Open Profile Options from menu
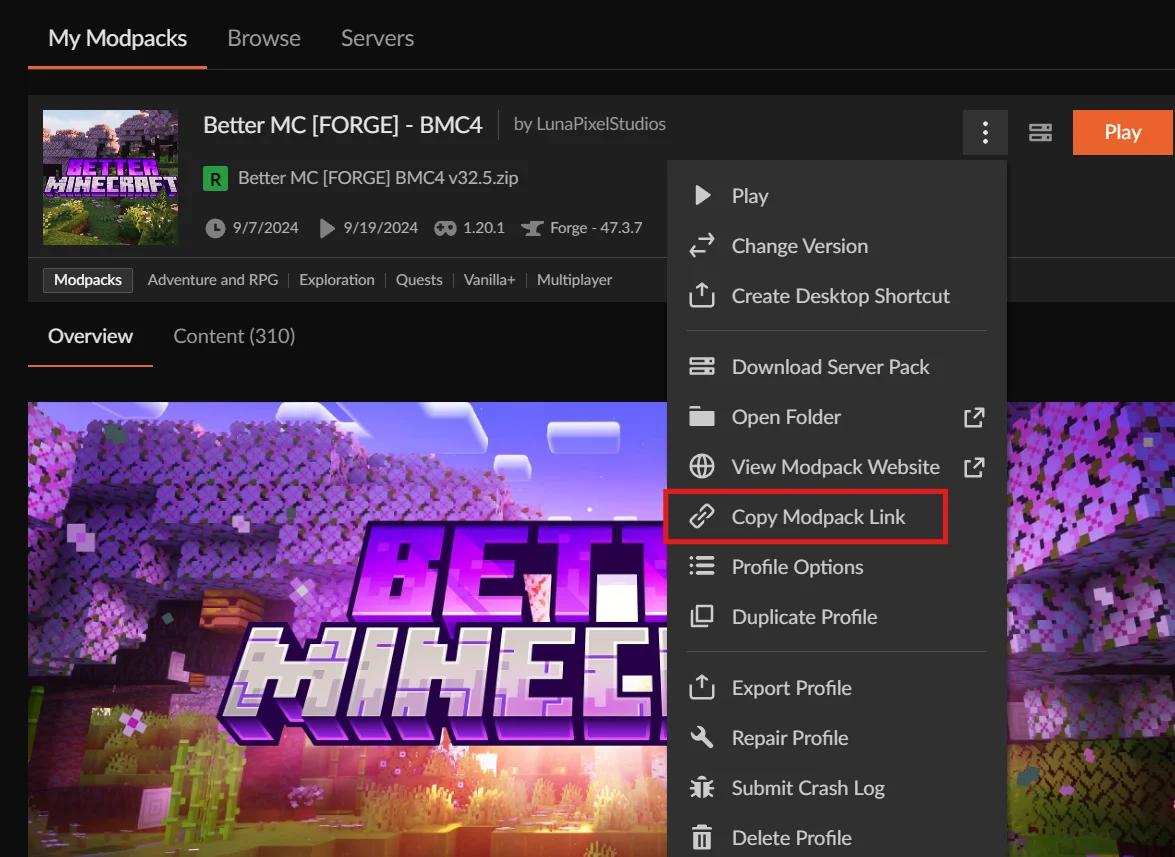The width and height of the screenshot is (1175, 857). 836,567
